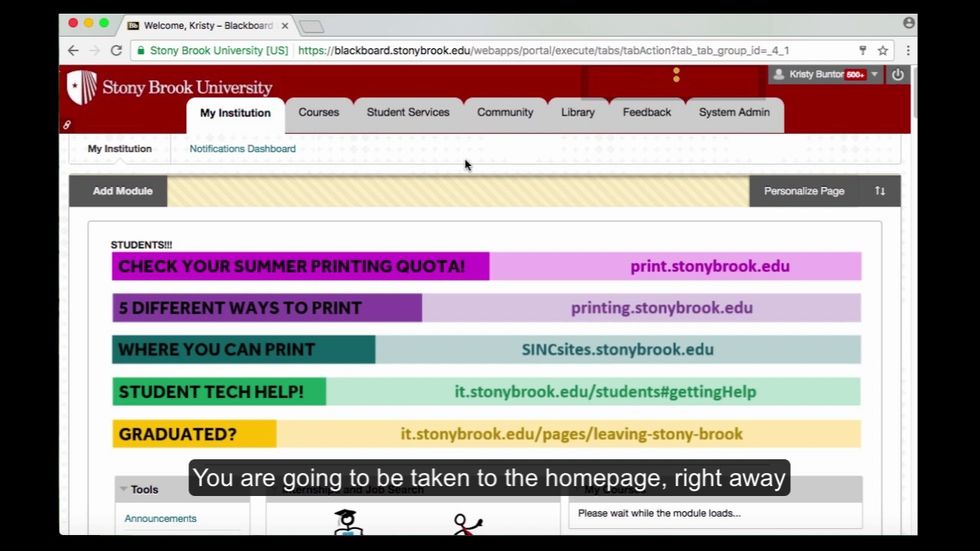Expand the Kristy Buntor user menu

875,75
